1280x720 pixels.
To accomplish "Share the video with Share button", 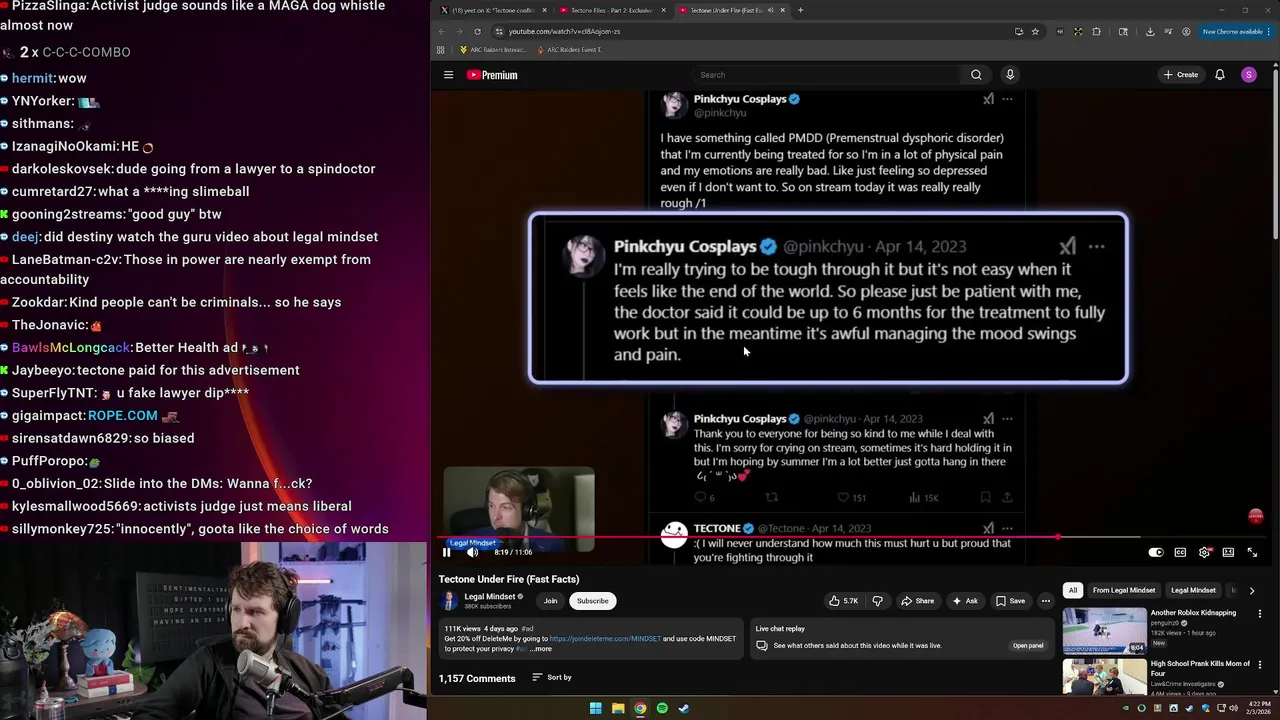I will click(917, 601).
